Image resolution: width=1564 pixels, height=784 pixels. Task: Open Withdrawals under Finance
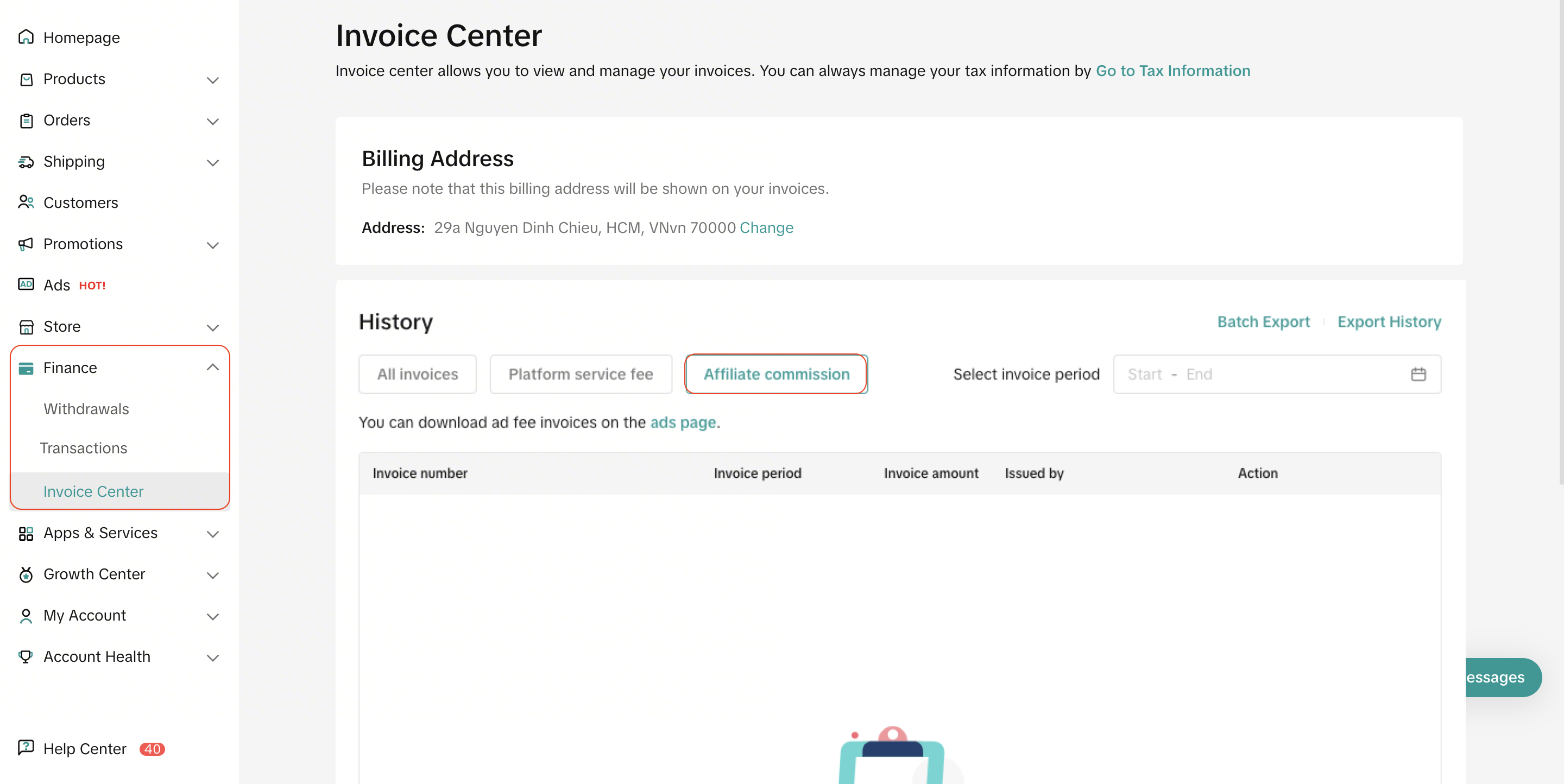[x=86, y=408]
